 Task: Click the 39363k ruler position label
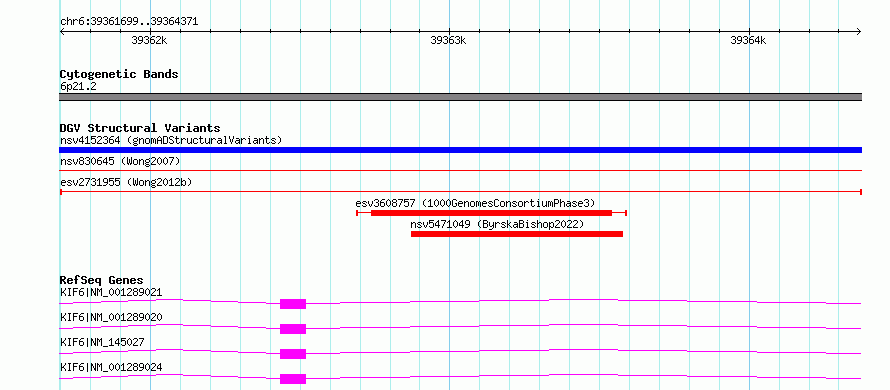[x=448, y=40]
